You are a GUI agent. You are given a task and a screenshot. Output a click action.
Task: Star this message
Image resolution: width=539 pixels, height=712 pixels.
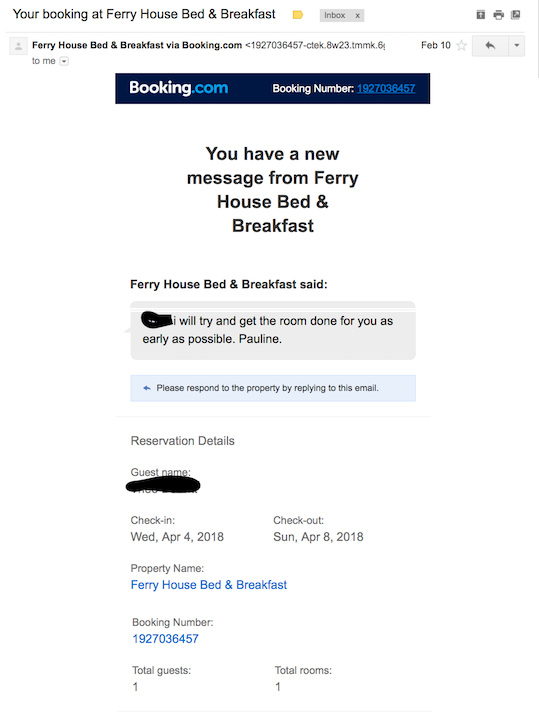pyautogui.click(x=461, y=45)
